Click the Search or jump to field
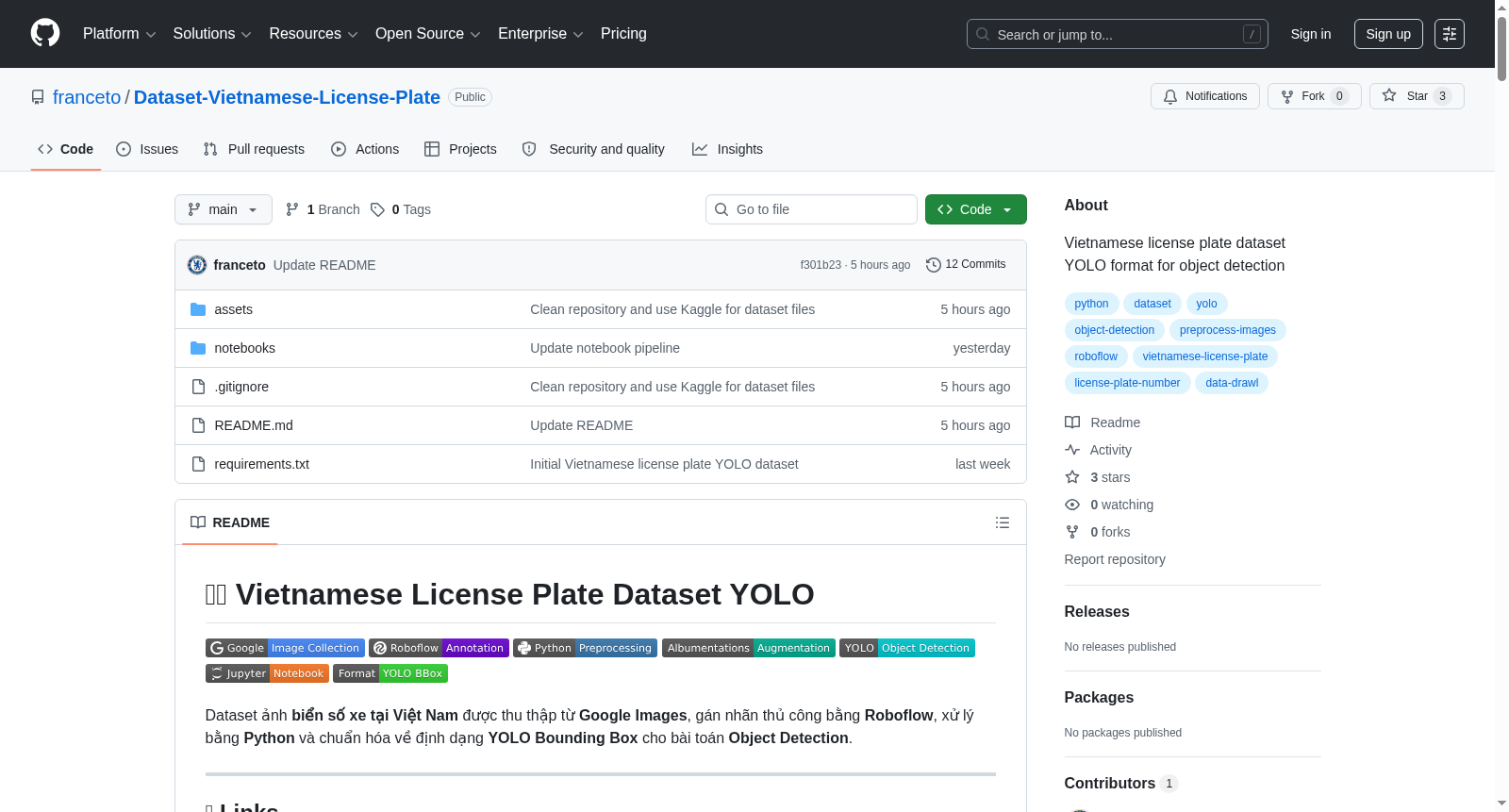Viewport: 1509px width, 812px height. coord(1118,34)
